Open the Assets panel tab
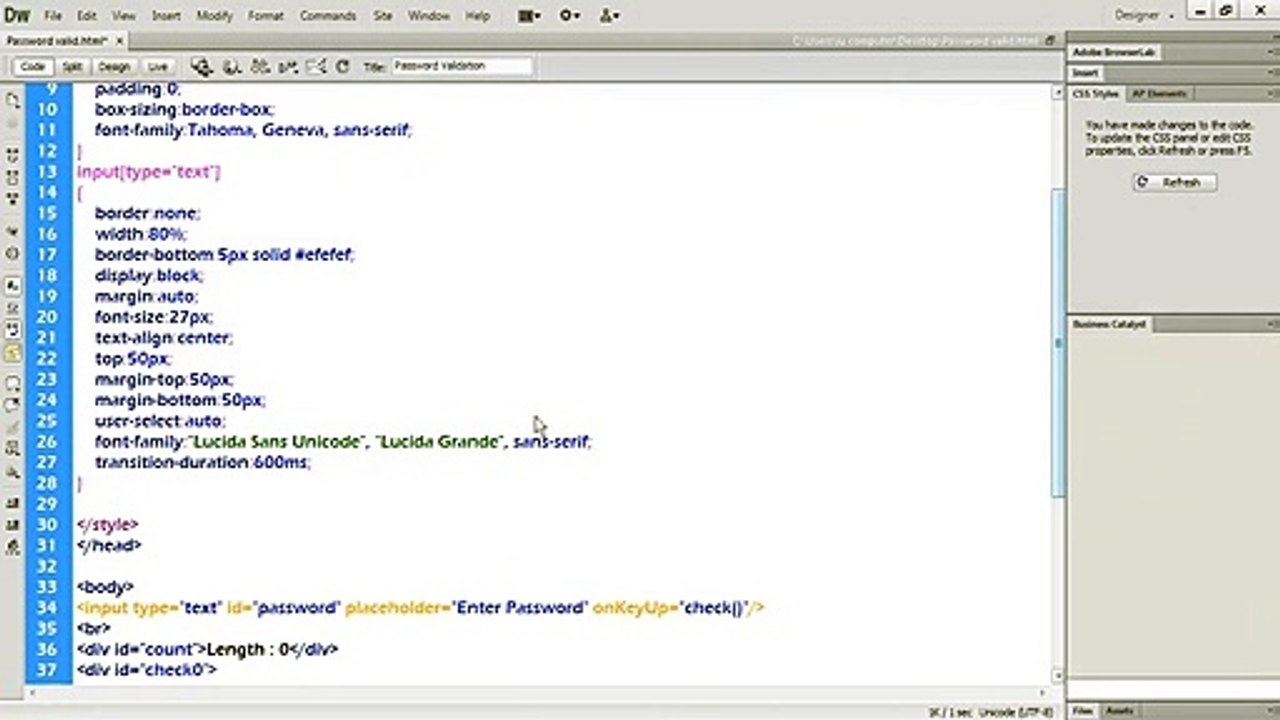 click(x=1119, y=711)
